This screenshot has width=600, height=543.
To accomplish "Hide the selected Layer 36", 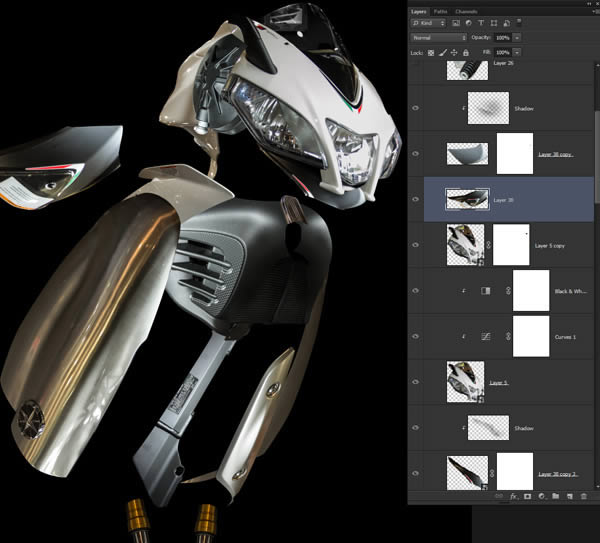I will click(x=416, y=199).
